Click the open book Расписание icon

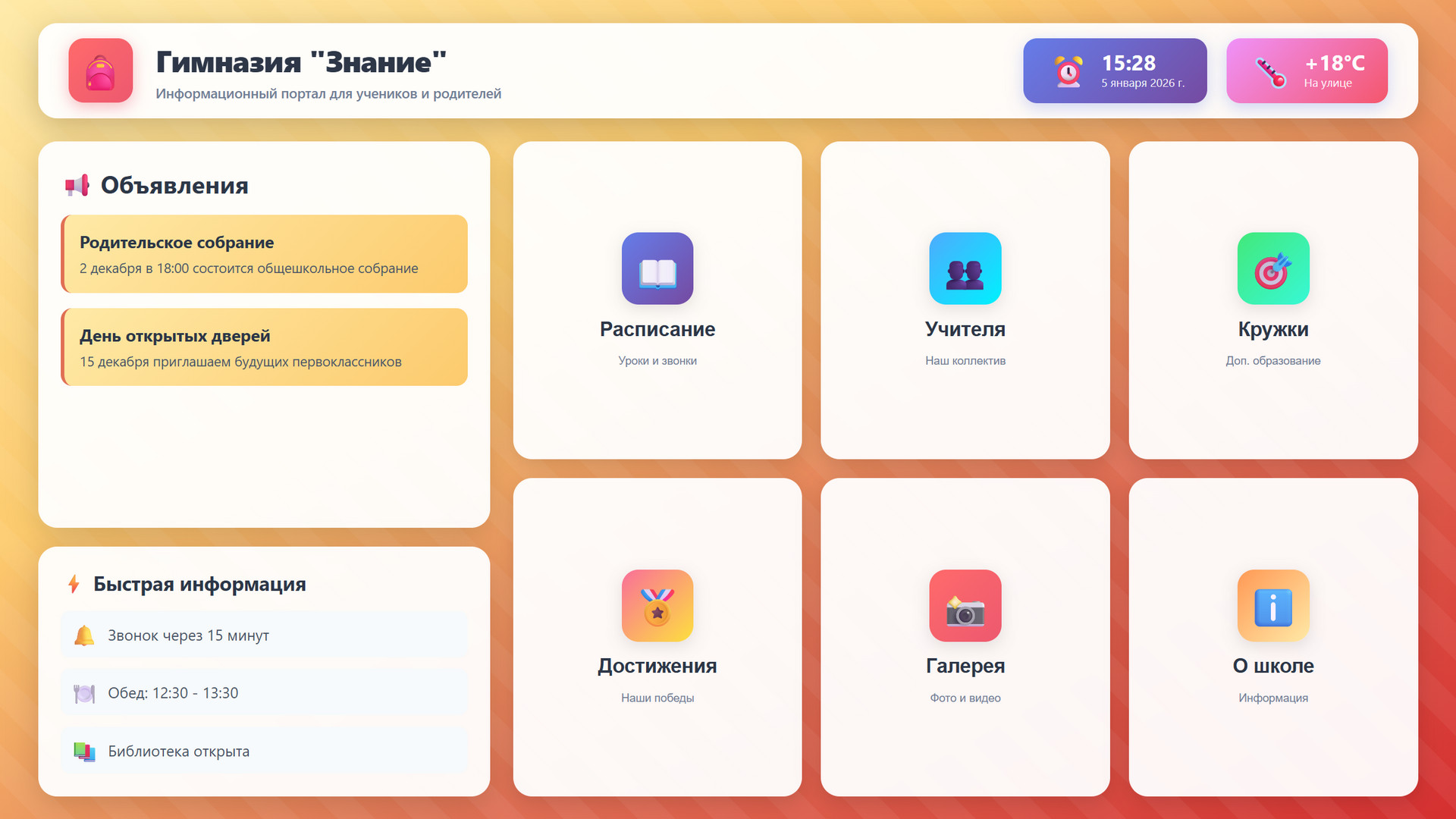[x=657, y=268]
